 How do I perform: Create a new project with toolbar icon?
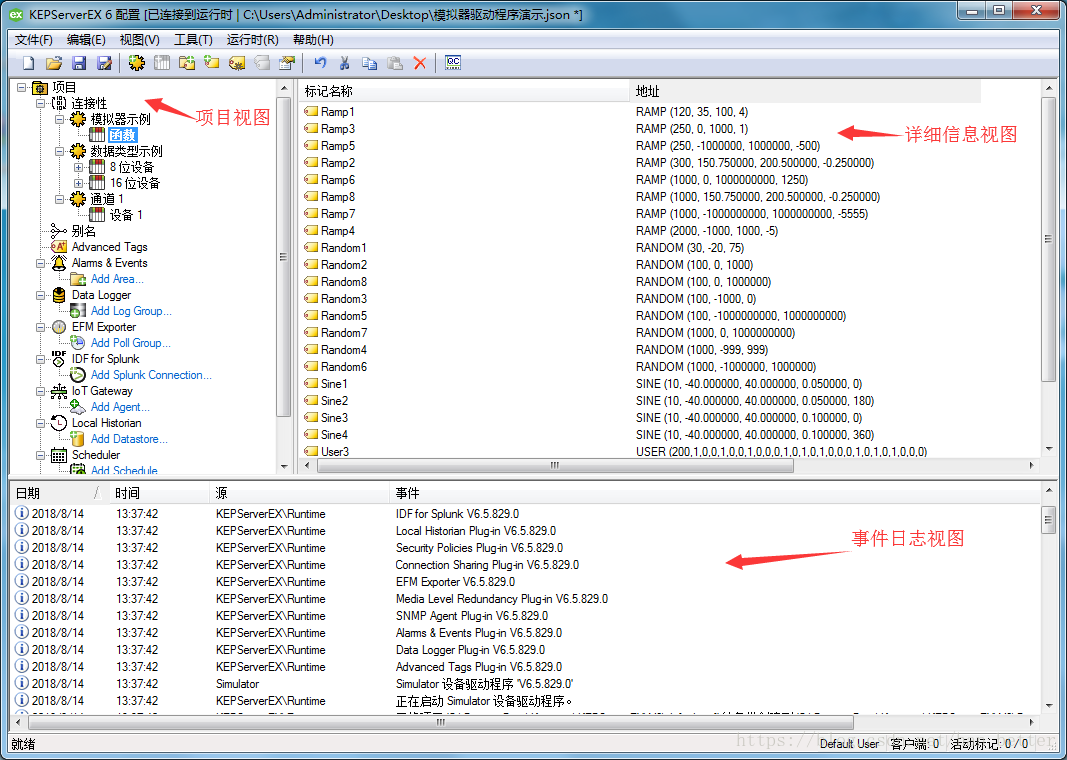point(29,63)
